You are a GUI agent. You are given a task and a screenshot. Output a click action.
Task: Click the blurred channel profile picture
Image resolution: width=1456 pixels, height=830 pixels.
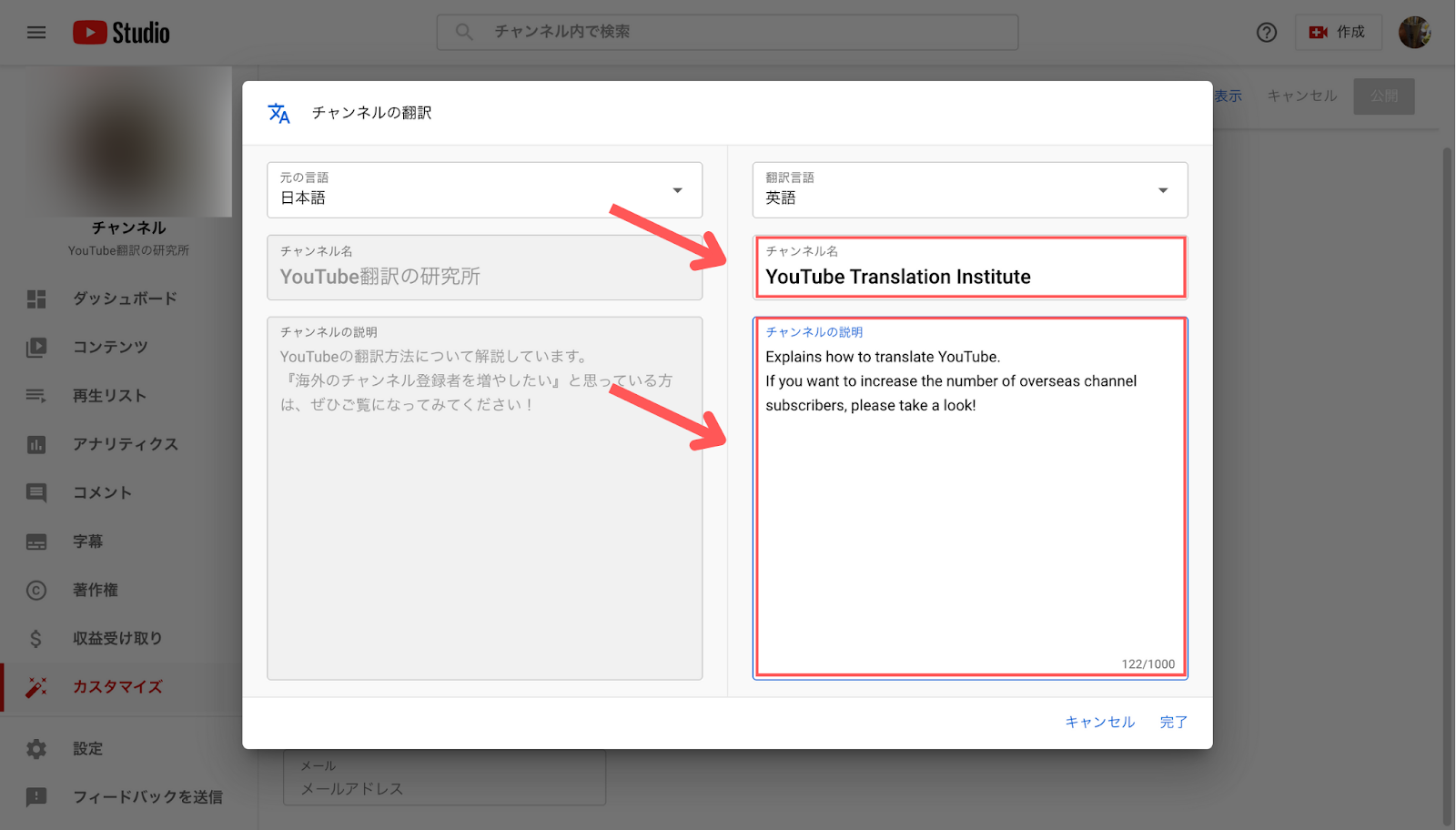(128, 142)
